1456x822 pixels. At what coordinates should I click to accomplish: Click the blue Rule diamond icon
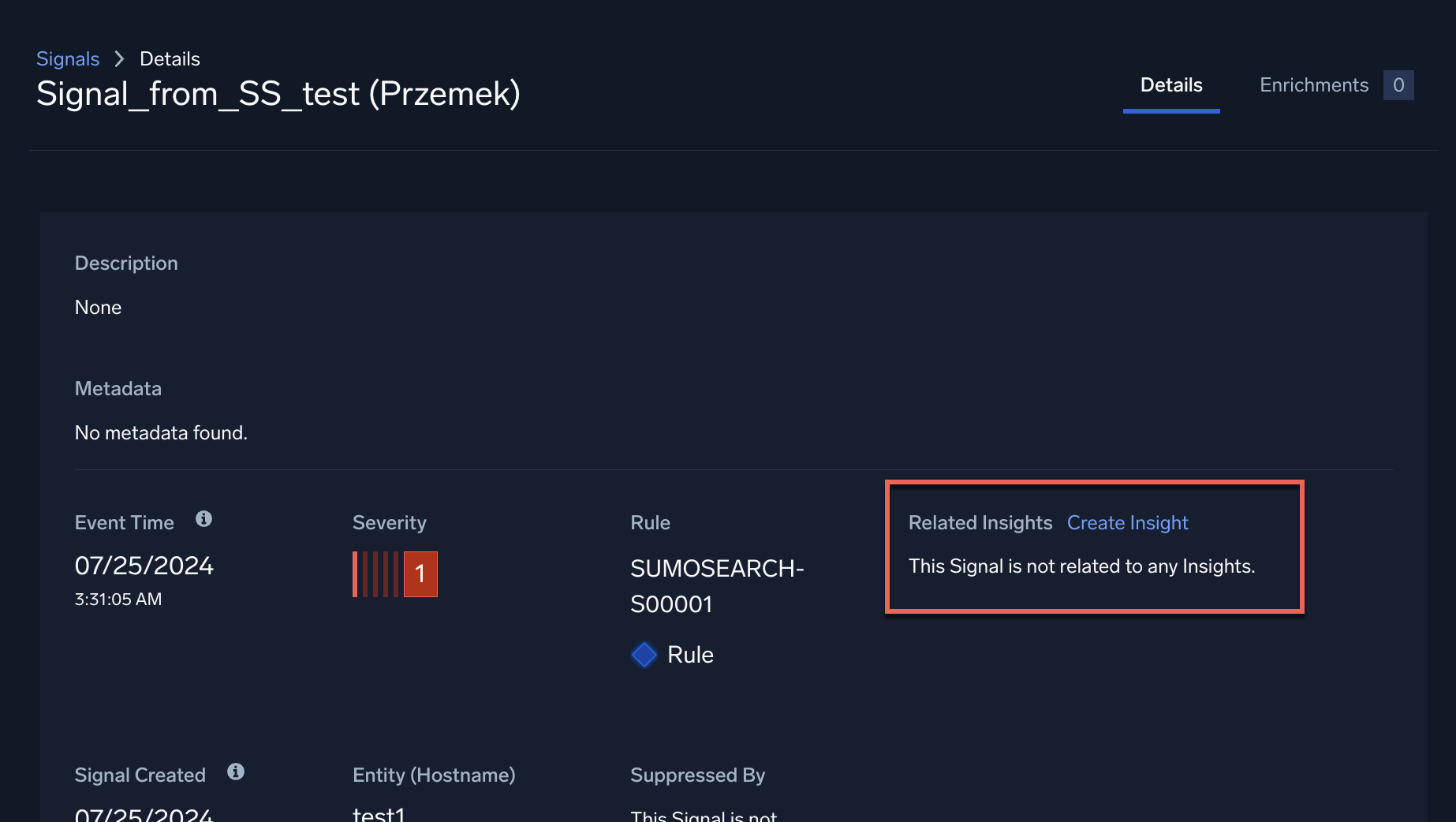pyautogui.click(x=644, y=654)
